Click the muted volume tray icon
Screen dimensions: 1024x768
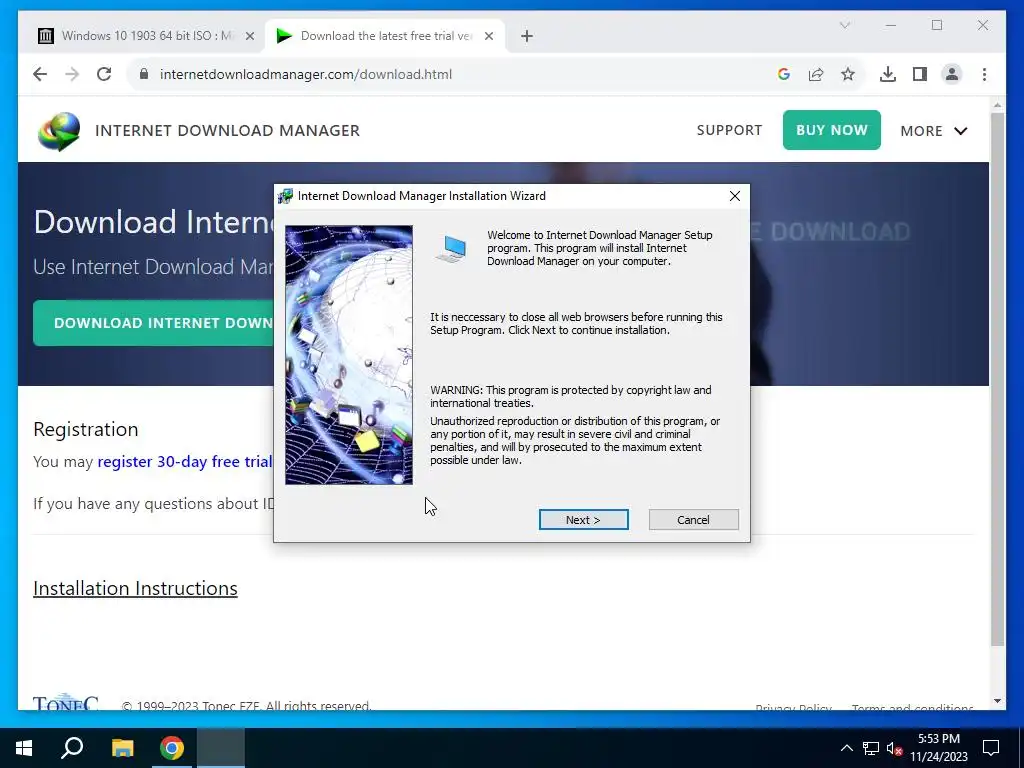pyautogui.click(x=894, y=749)
